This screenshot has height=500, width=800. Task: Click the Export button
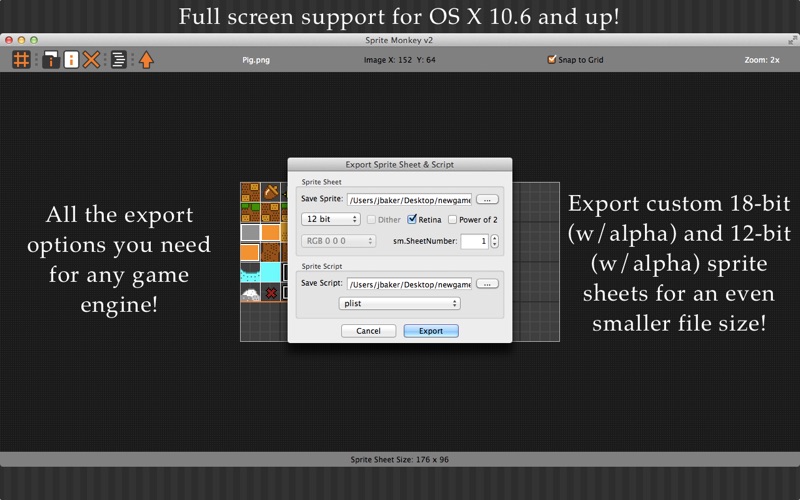tap(431, 331)
